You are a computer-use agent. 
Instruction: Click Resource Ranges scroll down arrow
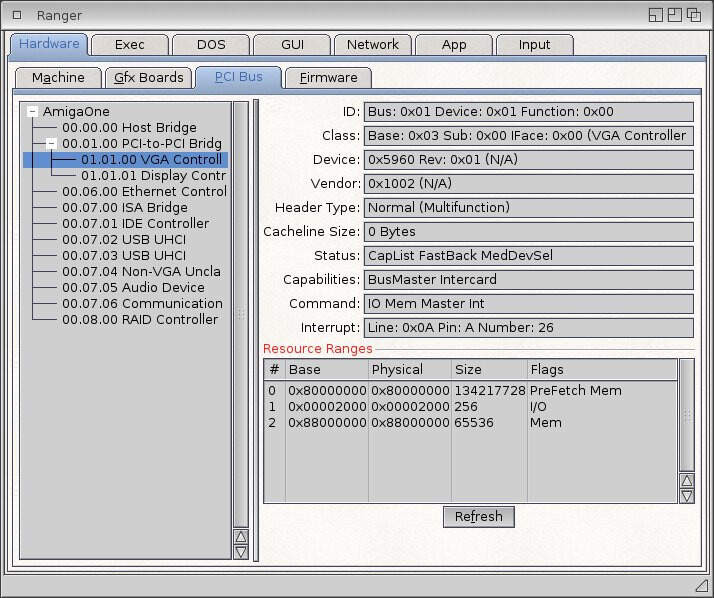686,495
